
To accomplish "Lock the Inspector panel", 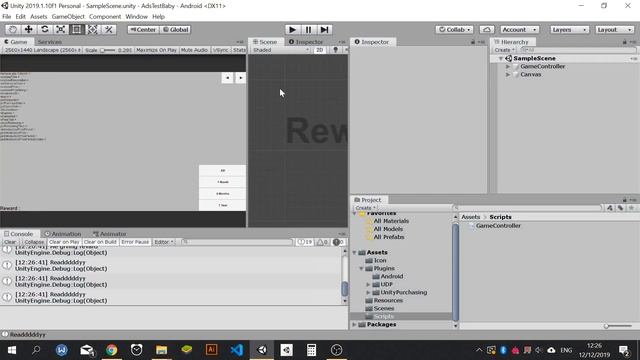I will (x=473, y=42).
